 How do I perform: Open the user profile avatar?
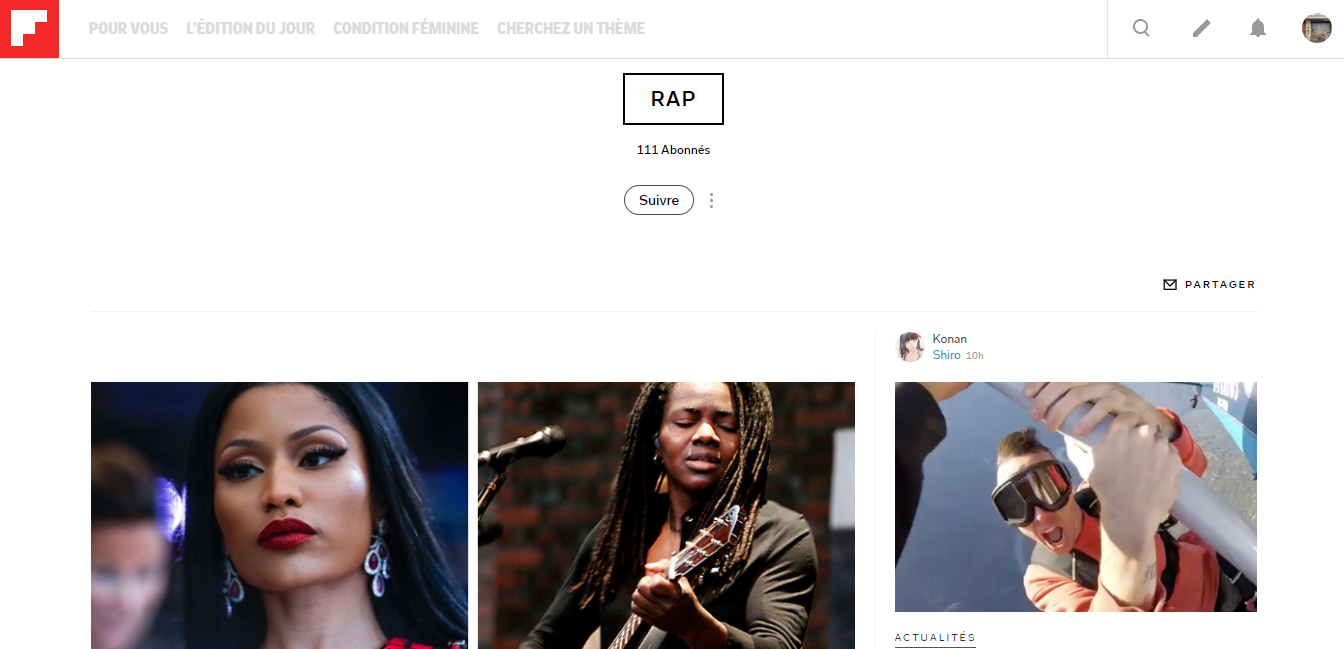[1316, 28]
